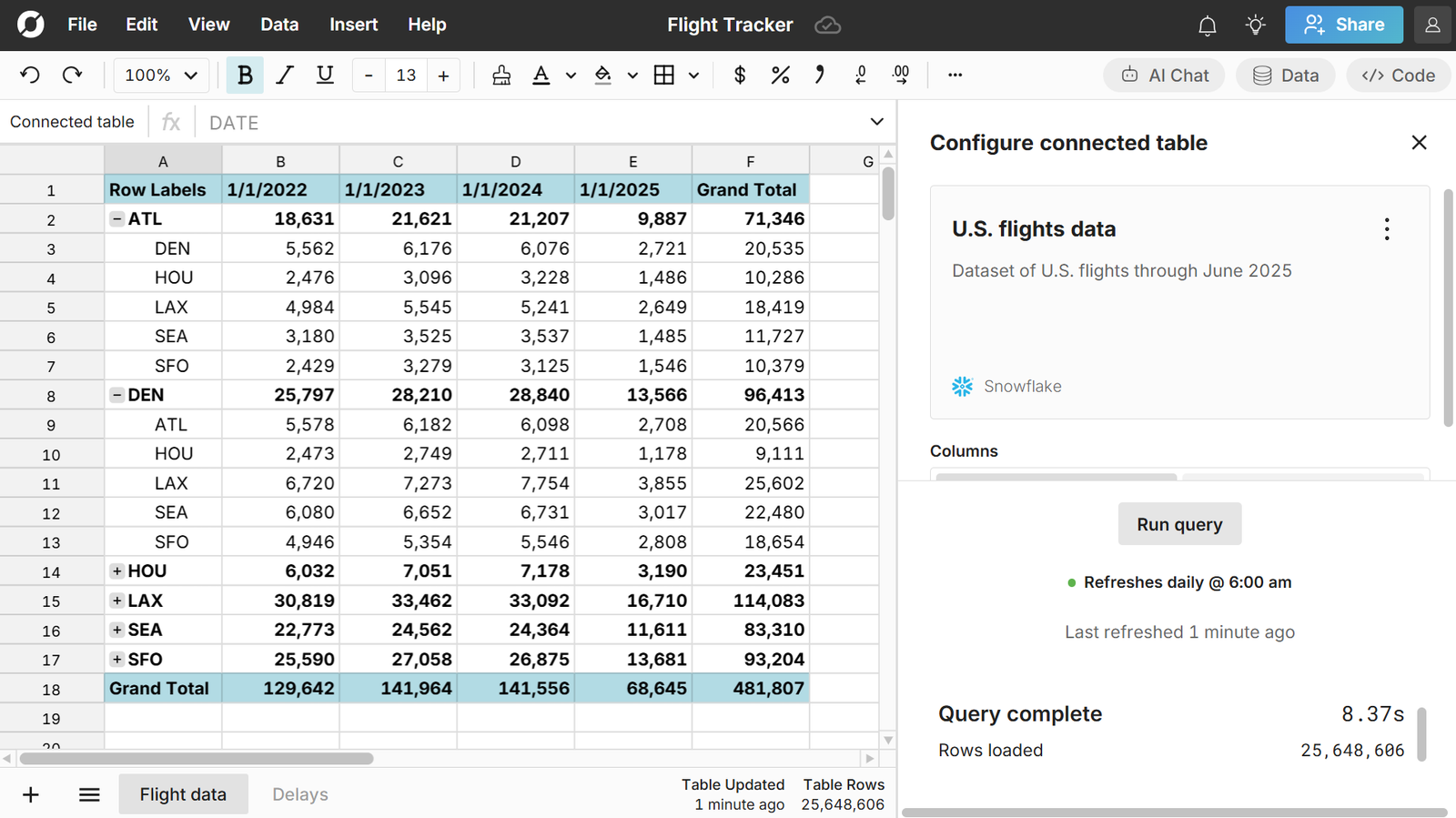This screenshot has width=1456, height=818.
Task: Format cells as percent
Action: [780, 76]
